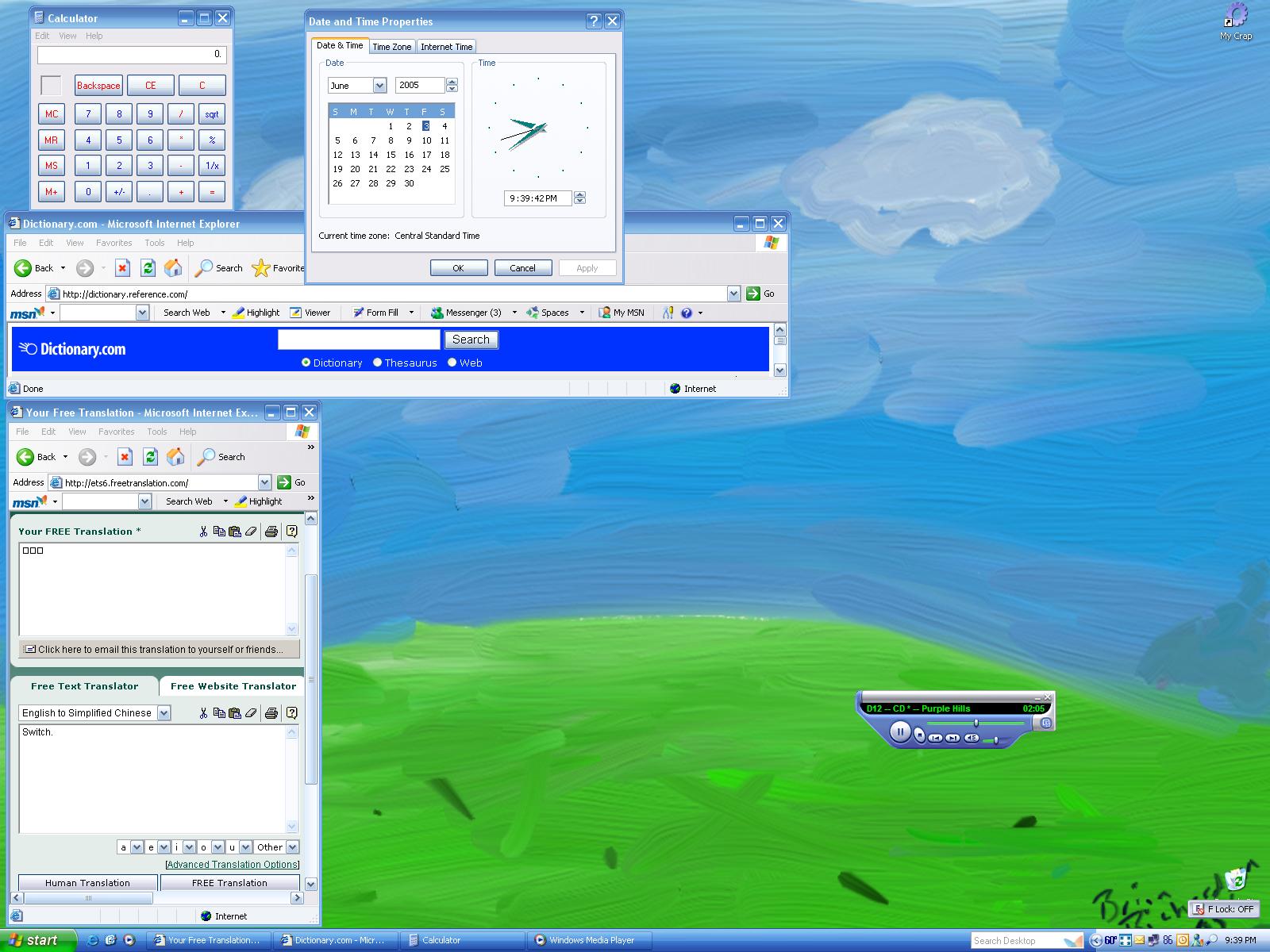This screenshot has height=952, width=1270.
Task: Click the Dictionary.com Search button
Action: (x=471, y=340)
